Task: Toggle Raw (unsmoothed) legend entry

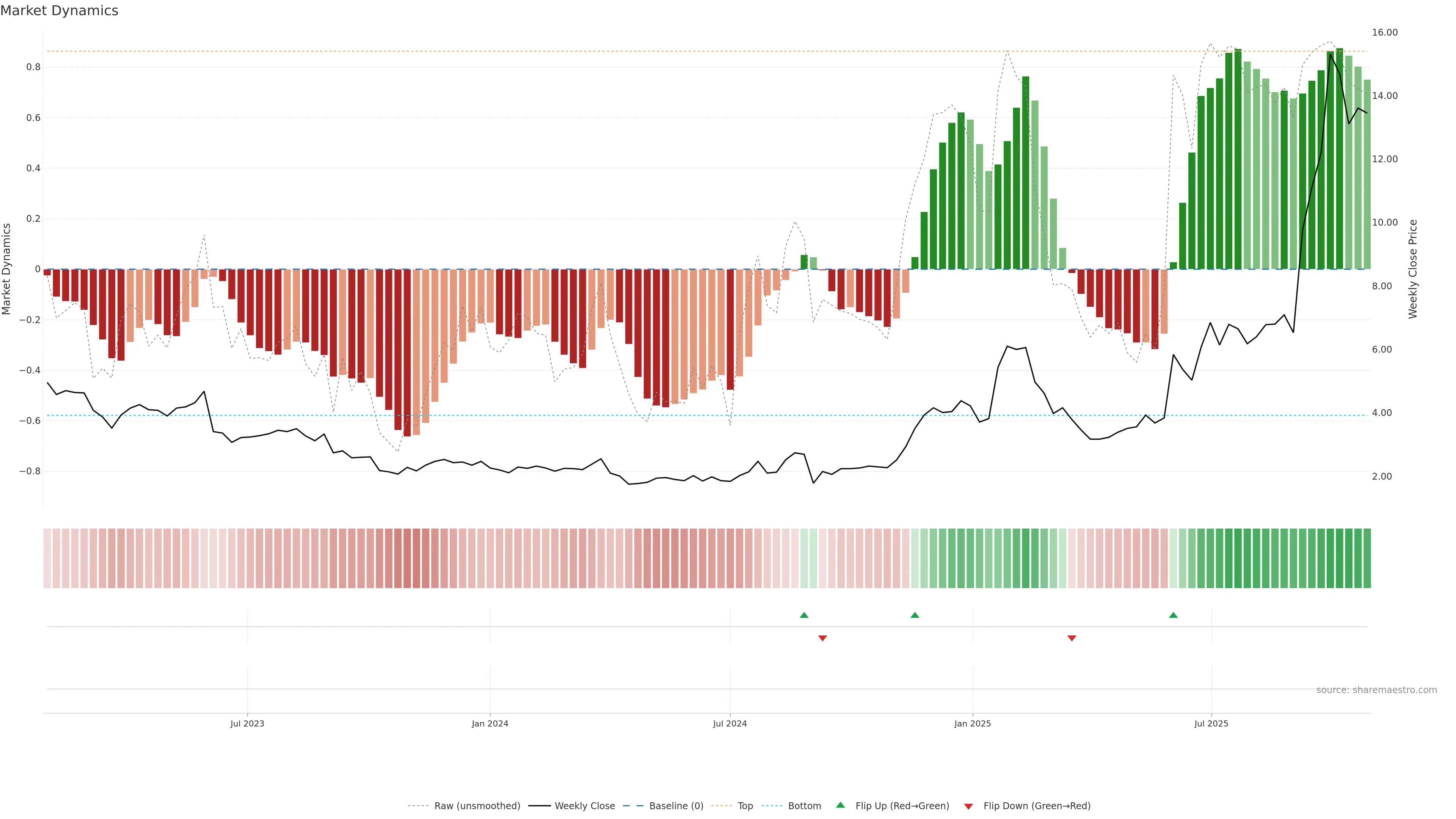Action: (x=477, y=806)
